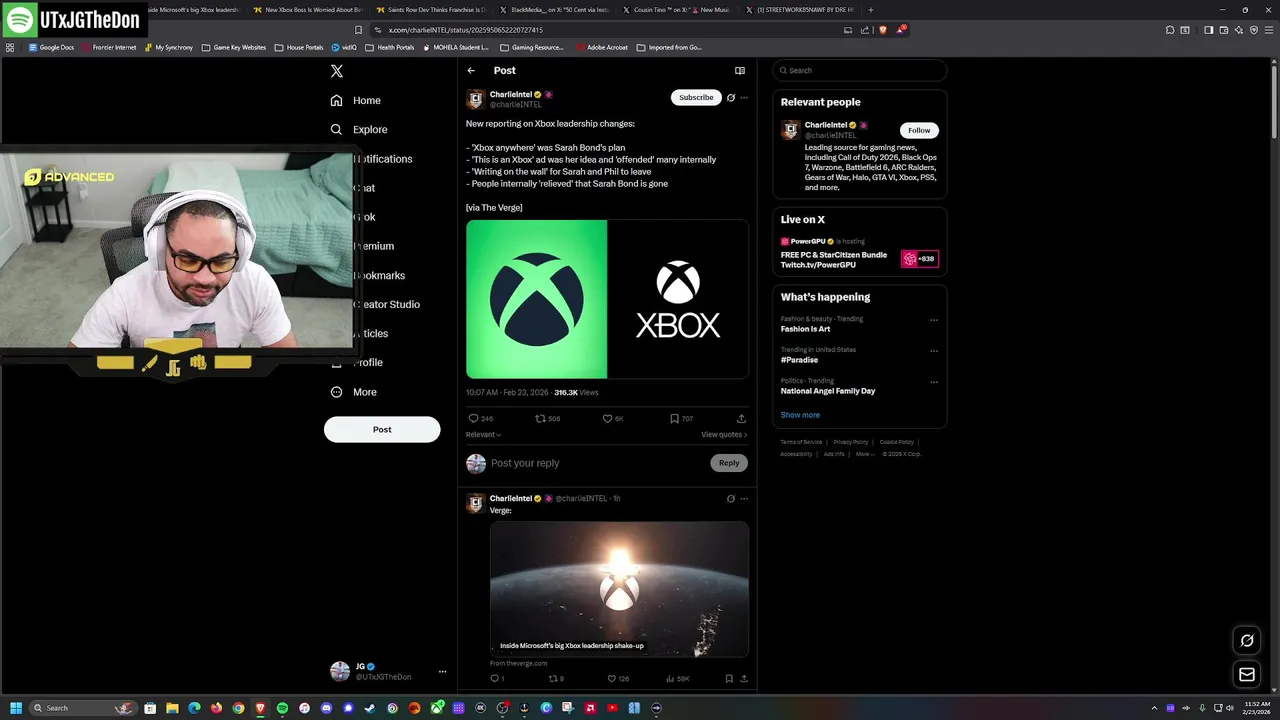Open browser hamburger menu
This screenshot has width=1280, height=720.
tap(1268, 30)
